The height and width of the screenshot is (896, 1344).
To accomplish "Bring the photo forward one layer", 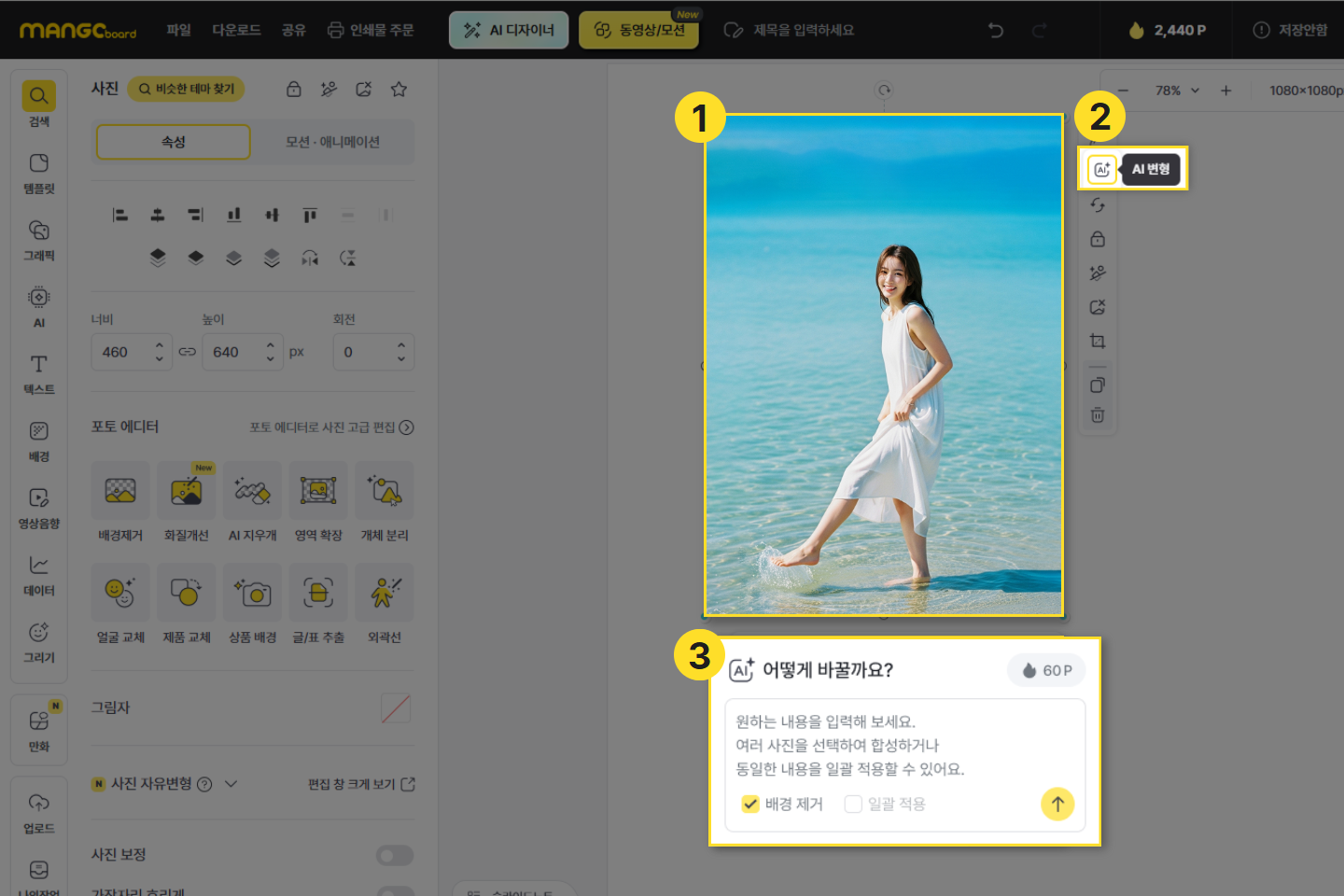I will [195, 258].
